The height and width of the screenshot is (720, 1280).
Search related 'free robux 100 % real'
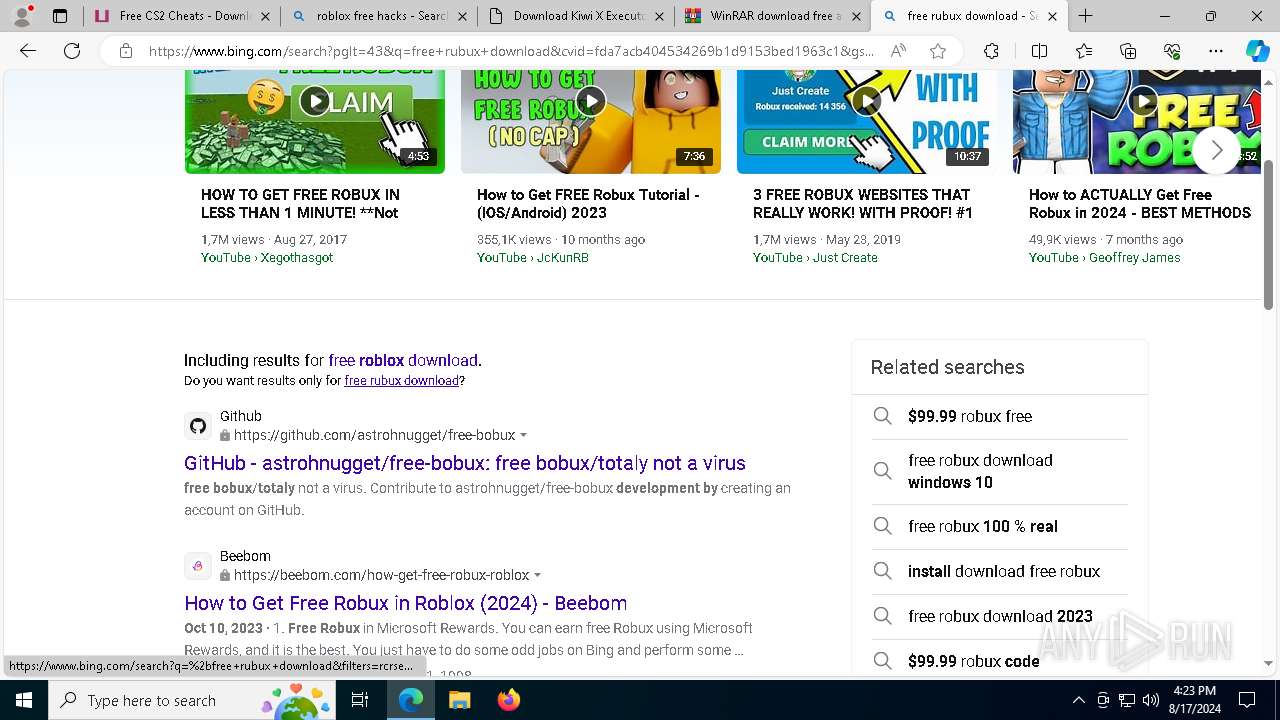[x=1000, y=526]
